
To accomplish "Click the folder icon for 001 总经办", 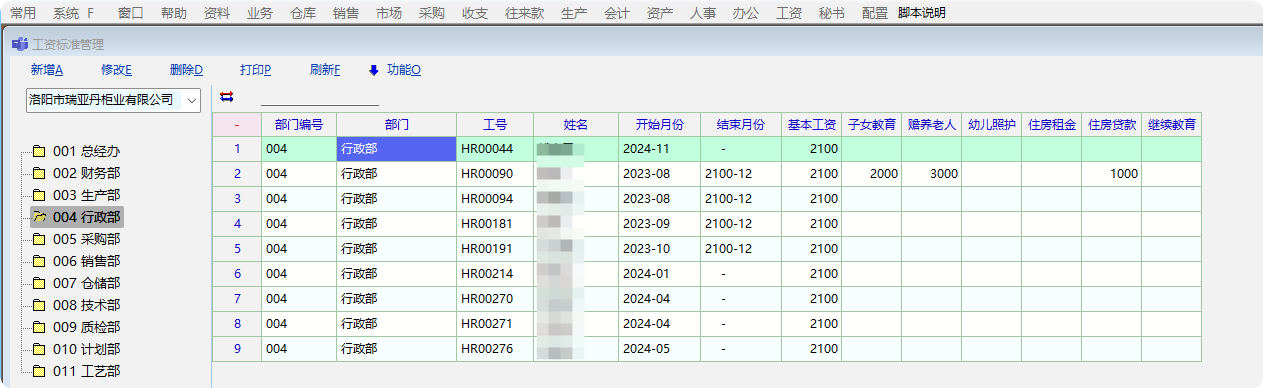I will click(40, 152).
